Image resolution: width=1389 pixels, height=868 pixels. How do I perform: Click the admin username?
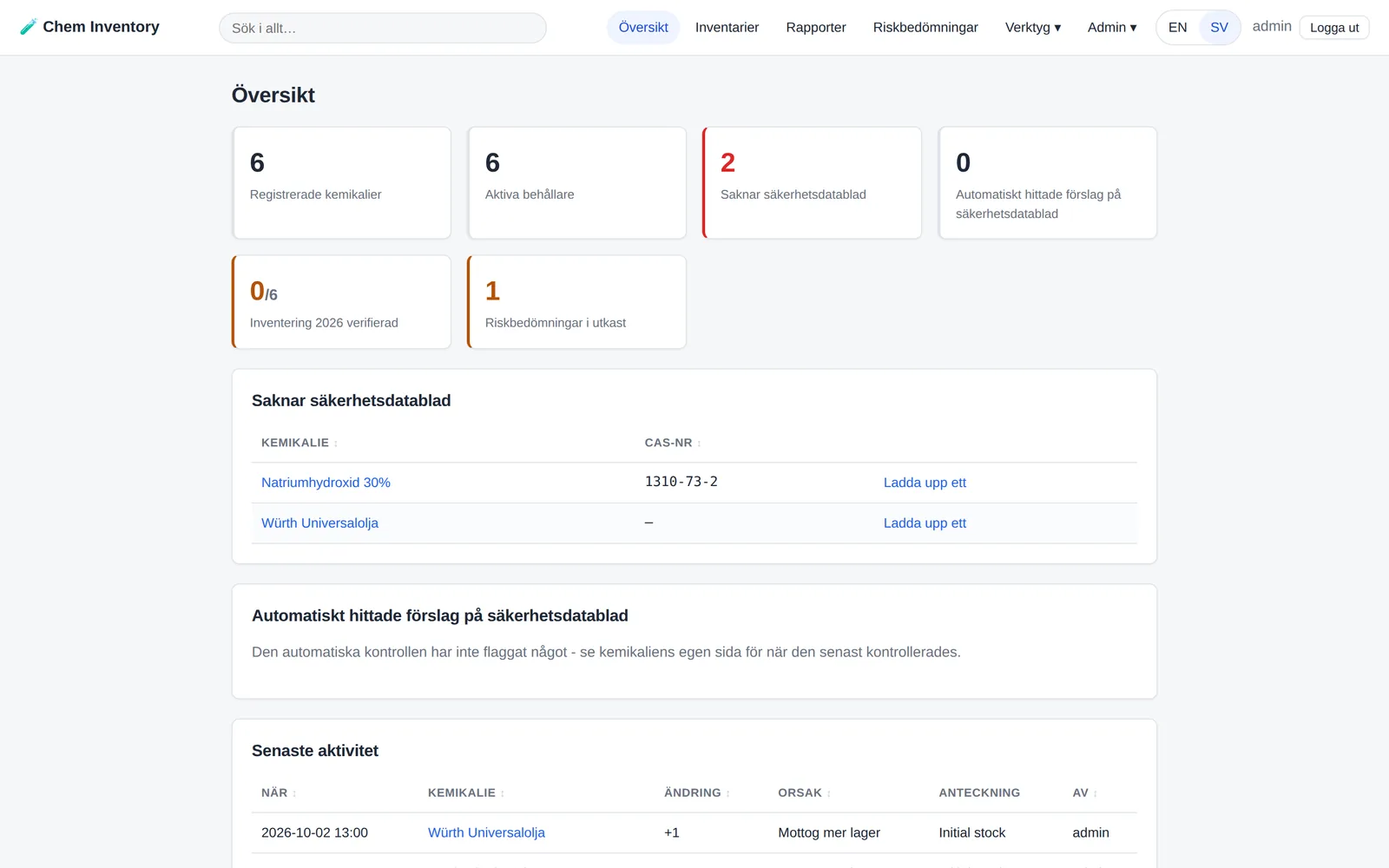pyautogui.click(x=1272, y=27)
